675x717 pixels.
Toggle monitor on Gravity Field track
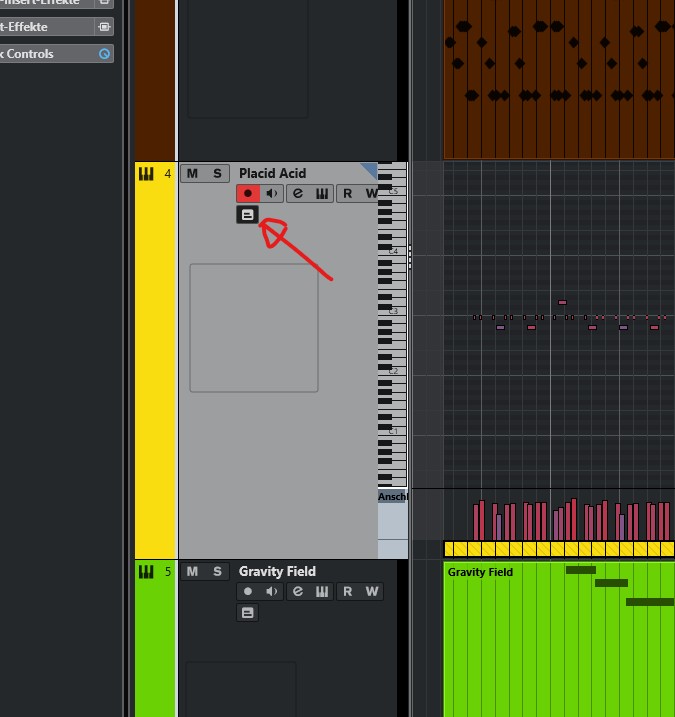click(x=272, y=592)
